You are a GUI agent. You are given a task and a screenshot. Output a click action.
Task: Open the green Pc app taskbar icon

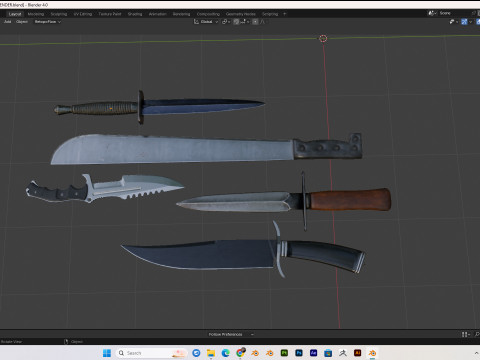pos(284,353)
